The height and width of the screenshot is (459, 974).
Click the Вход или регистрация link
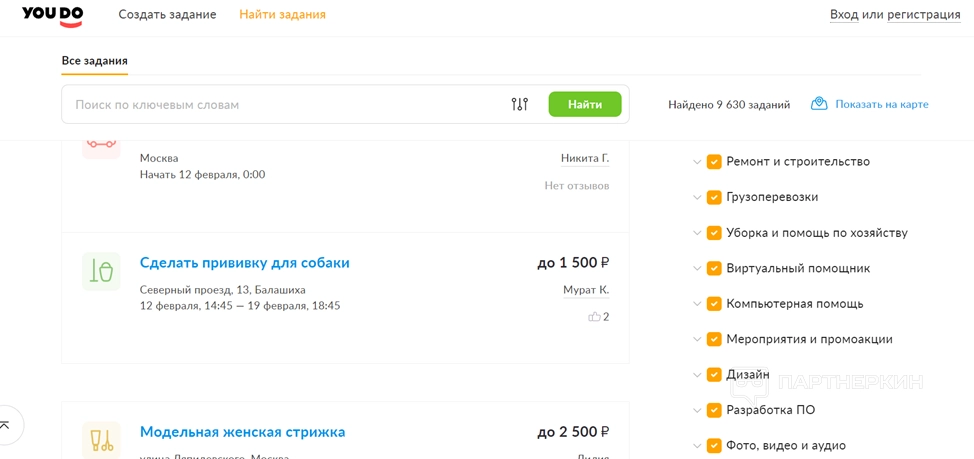[x=895, y=15]
